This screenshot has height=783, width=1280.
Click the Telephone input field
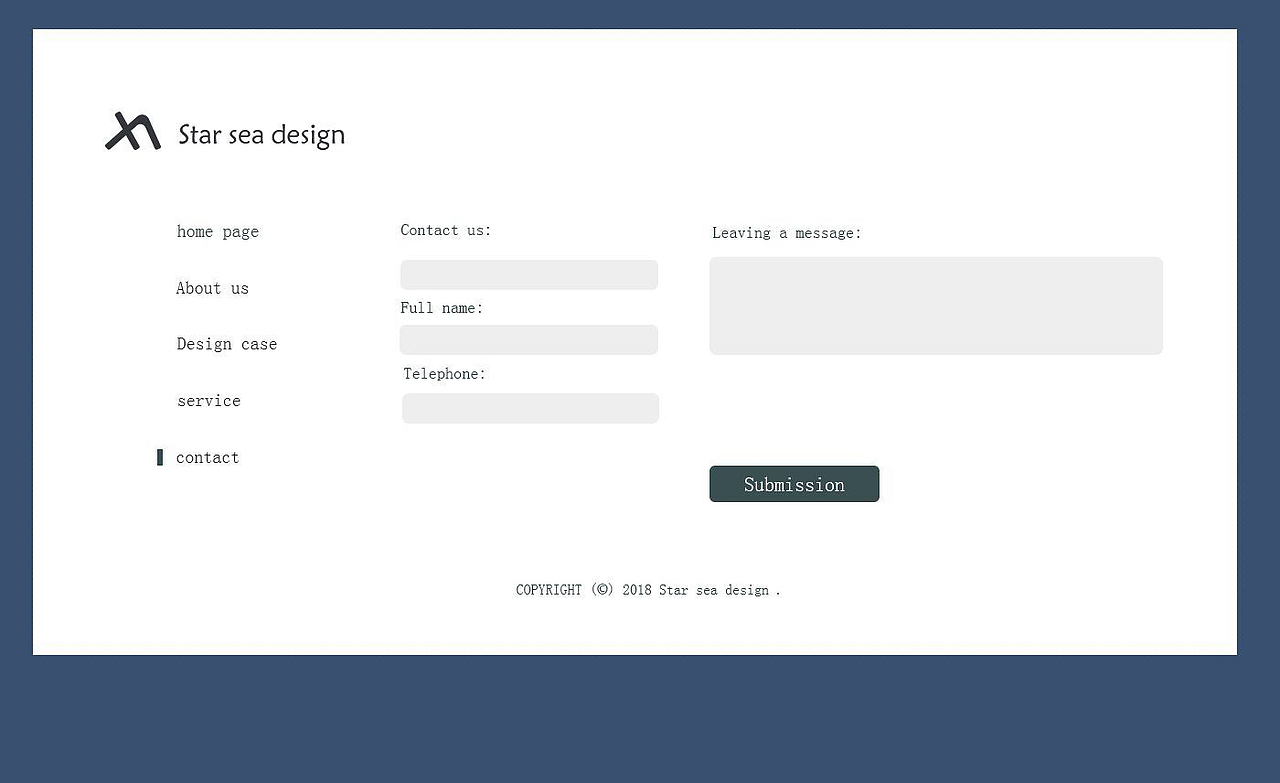(x=530, y=408)
